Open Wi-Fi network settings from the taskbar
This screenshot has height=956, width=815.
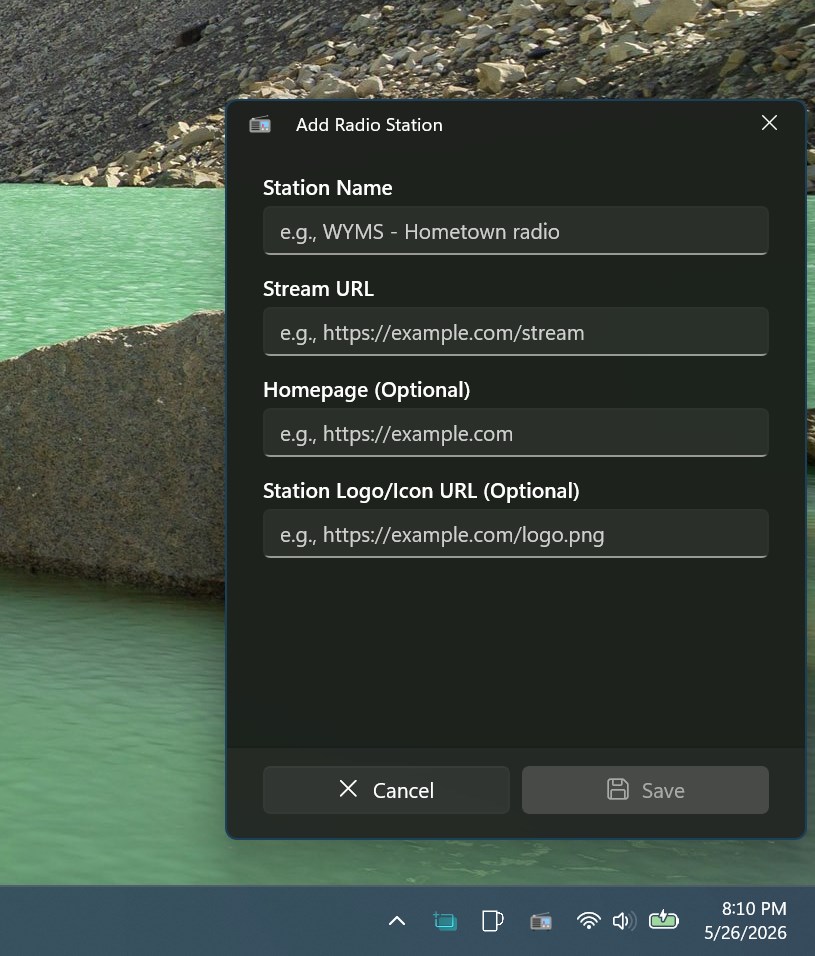(x=588, y=921)
